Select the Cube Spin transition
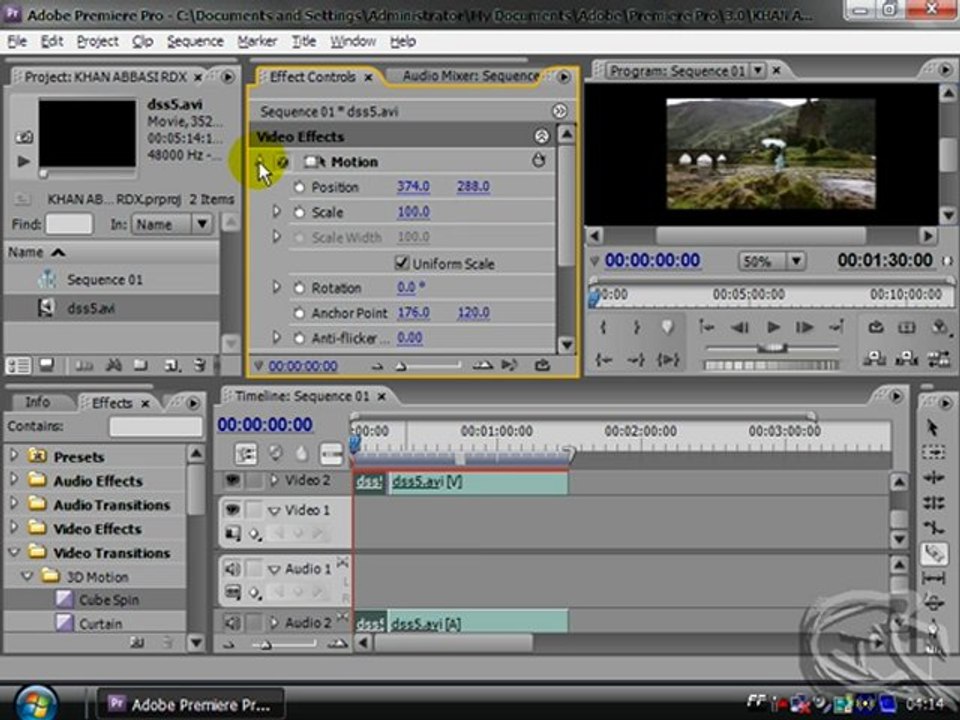Image resolution: width=960 pixels, height=720 pixels. tap(108, 599)
